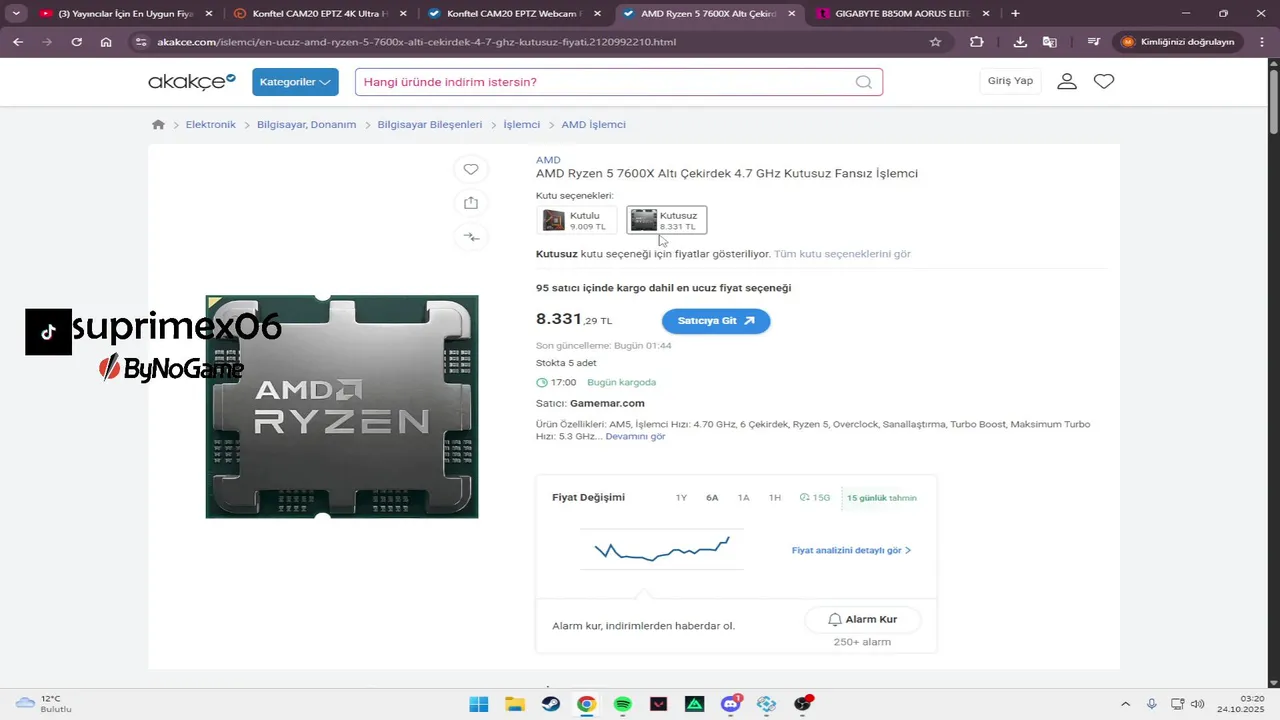This screenshot has width=1280, height=720.
Task: Open Tüm kutu seçeneklerini gör link
Action: point(842,254)
